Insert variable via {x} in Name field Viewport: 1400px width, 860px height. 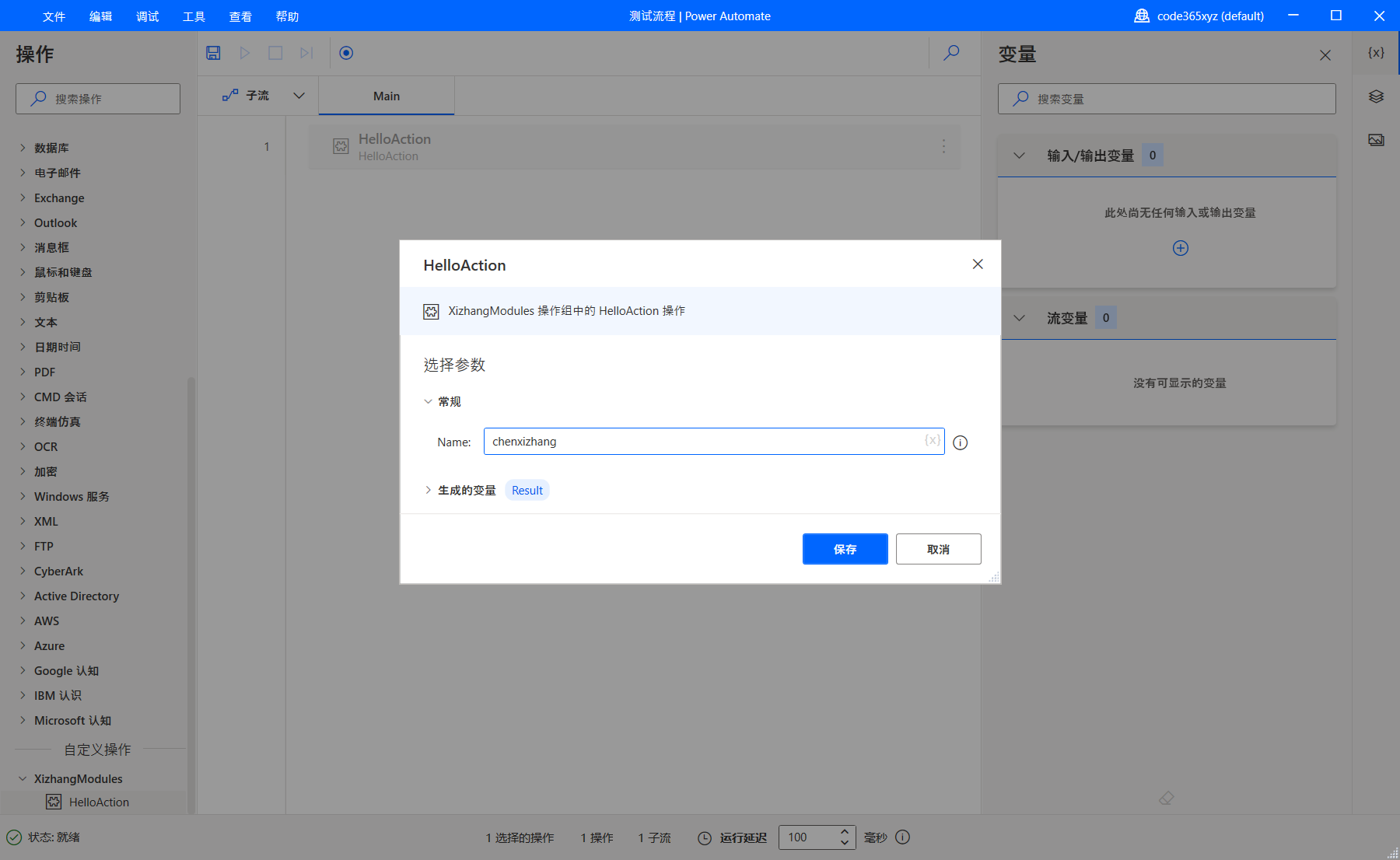tap(932, 440)
